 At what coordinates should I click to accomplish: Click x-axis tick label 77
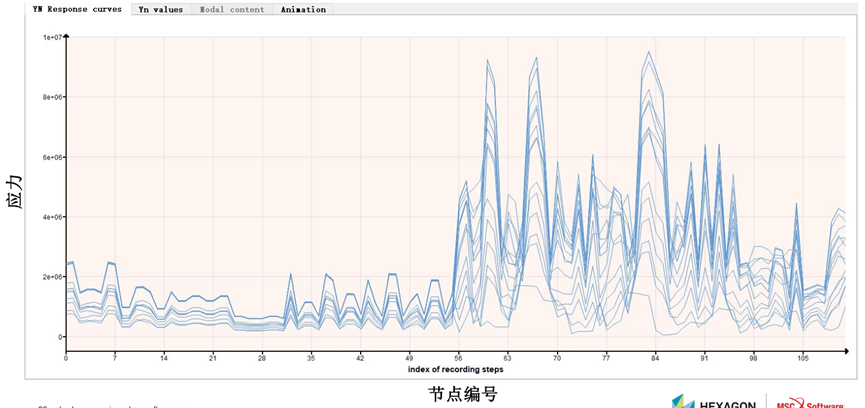[606, 357]
